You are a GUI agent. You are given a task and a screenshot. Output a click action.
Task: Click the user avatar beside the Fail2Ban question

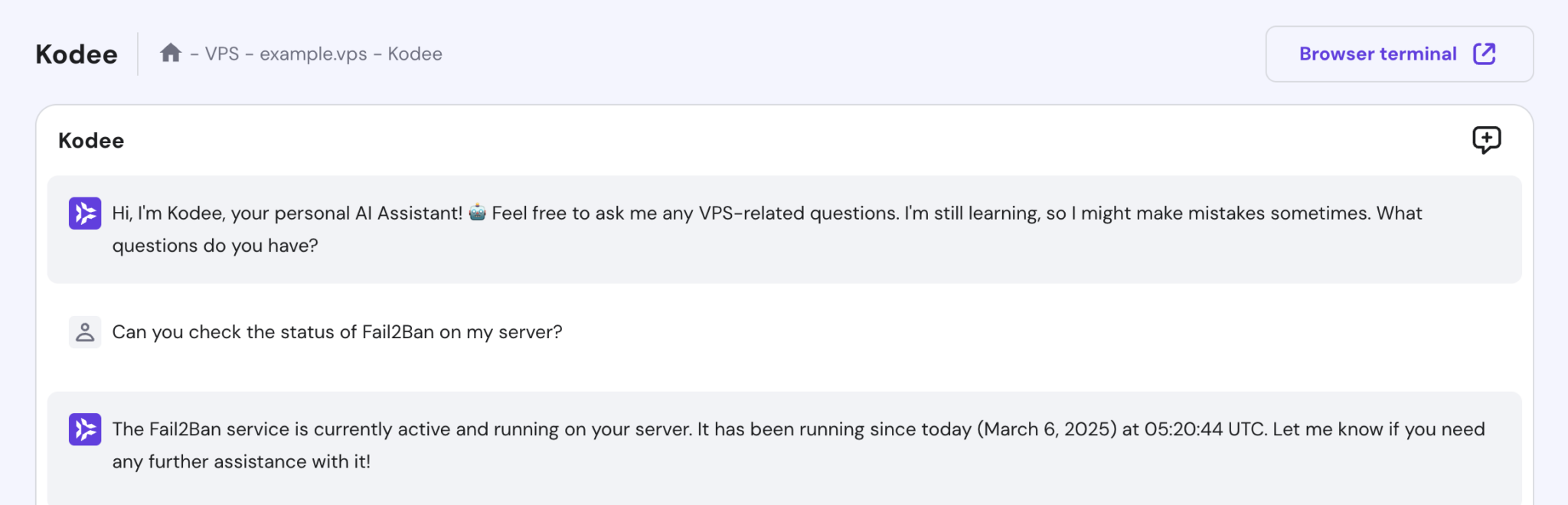pos(85,332)
